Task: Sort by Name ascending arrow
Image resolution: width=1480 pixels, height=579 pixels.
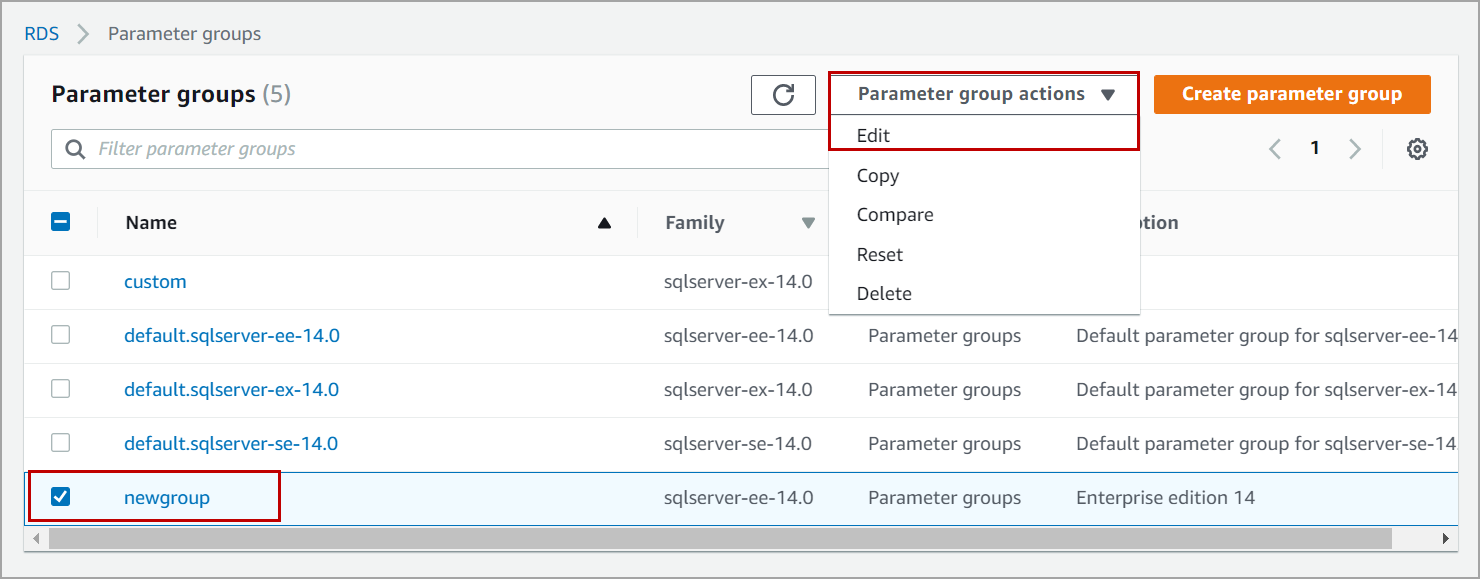Action: [604, 223]
